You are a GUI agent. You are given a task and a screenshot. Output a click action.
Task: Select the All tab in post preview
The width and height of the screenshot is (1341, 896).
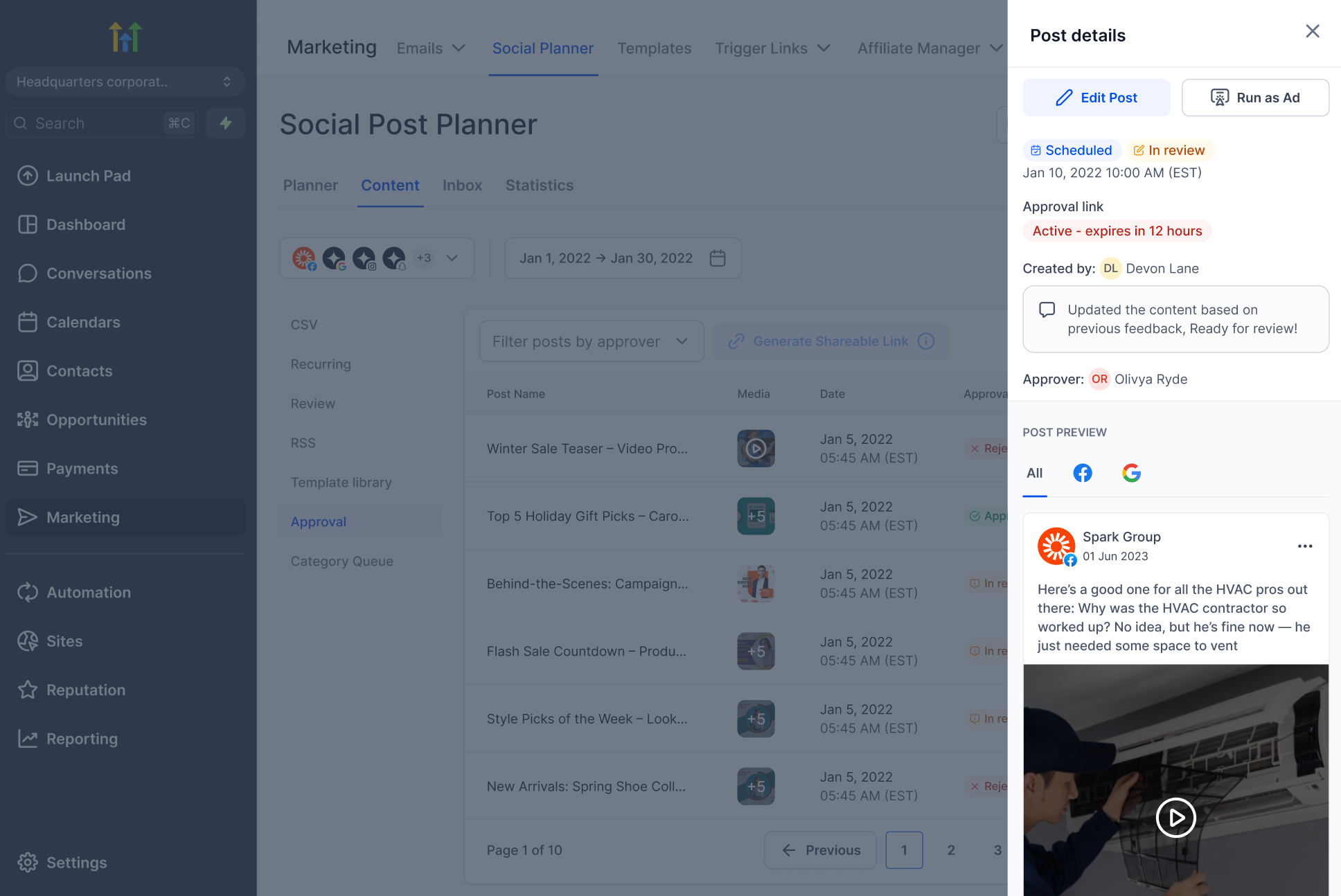[x=1034, y=473]
